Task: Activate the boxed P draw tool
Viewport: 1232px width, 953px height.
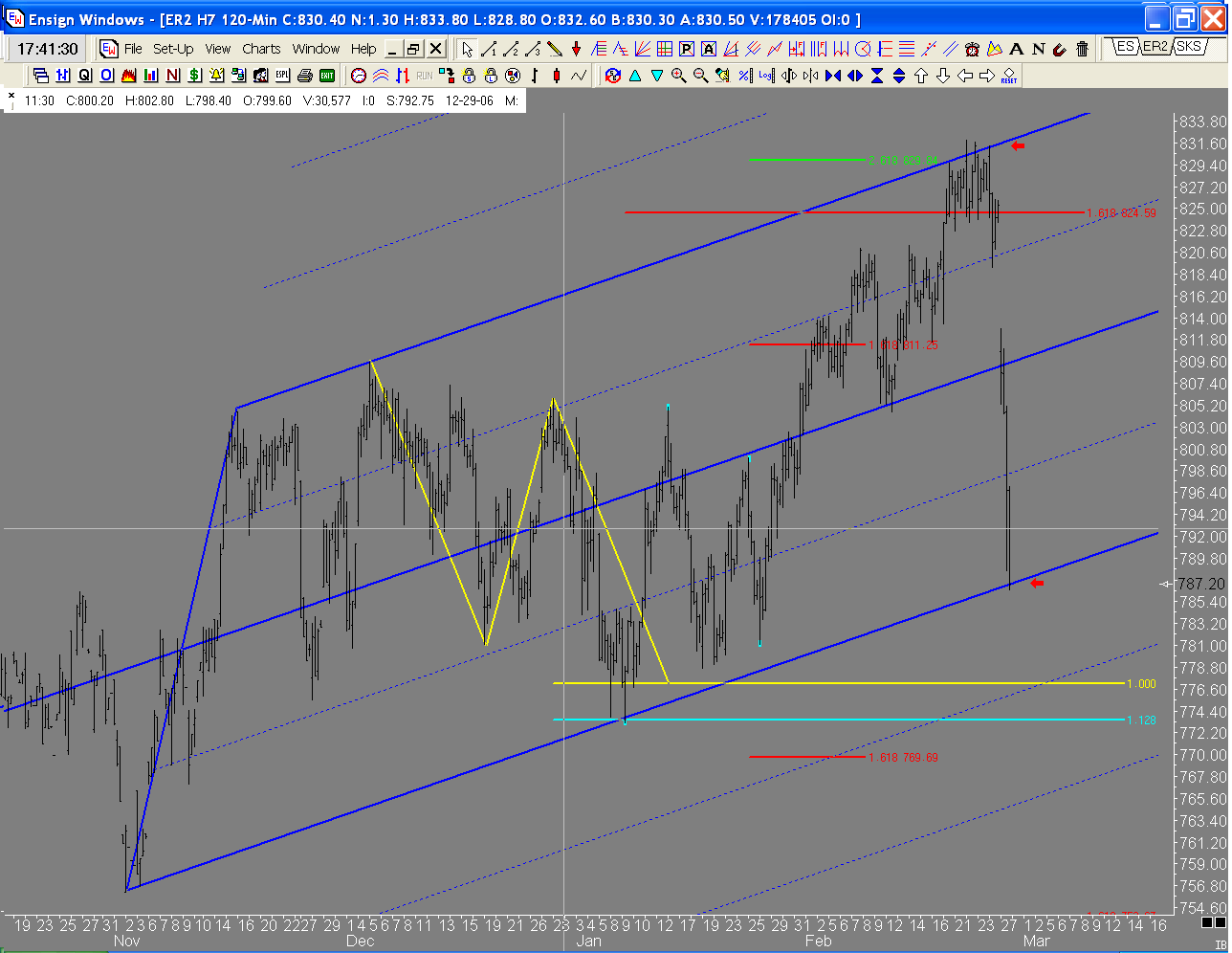Action: coord(687,49)
